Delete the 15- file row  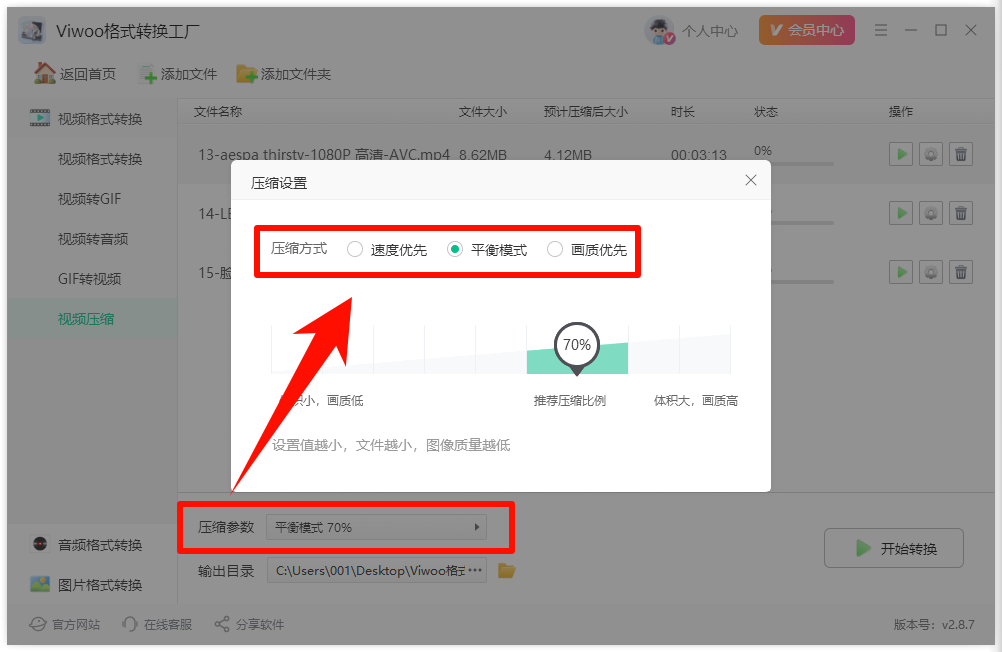coord(960,272)
